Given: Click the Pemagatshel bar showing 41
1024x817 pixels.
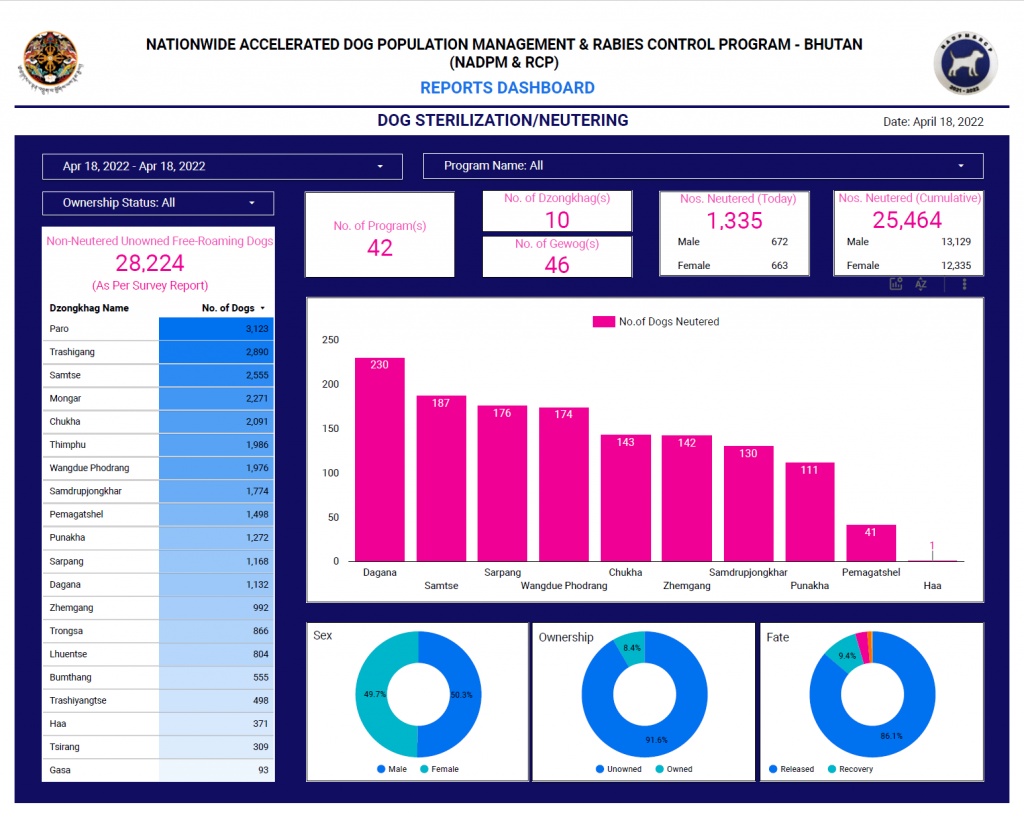Looking at the screenshot, I should click(871, 543).
